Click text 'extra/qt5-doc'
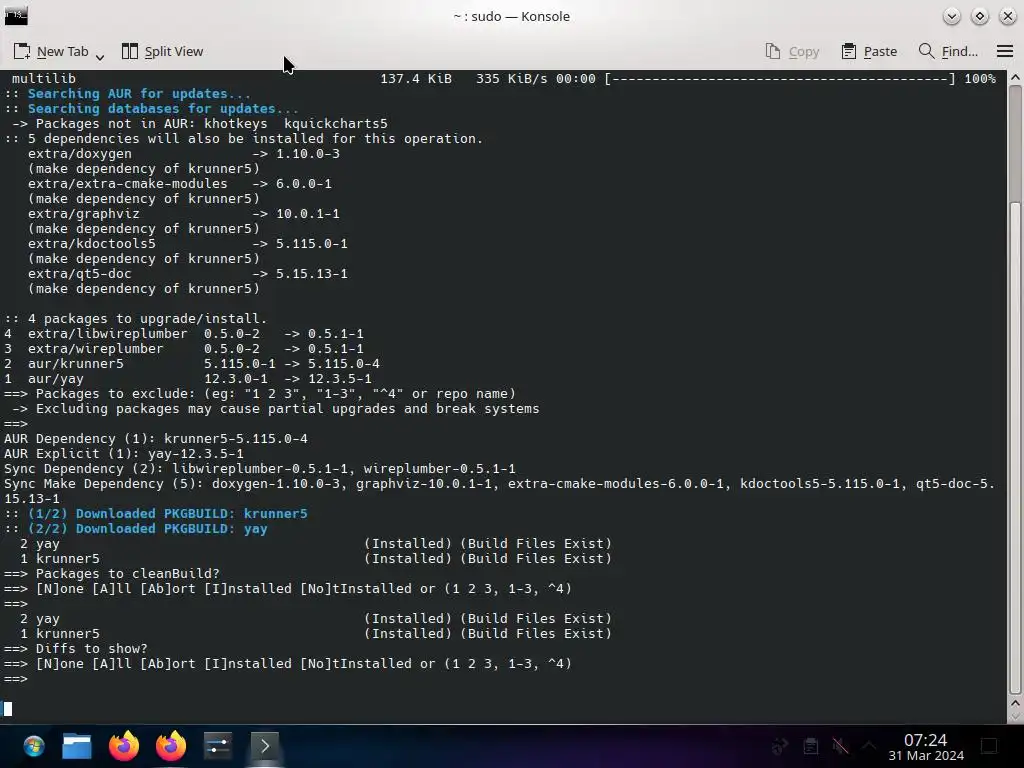Viewport: 1024px width, 768px height. click(x=80, y=274)
